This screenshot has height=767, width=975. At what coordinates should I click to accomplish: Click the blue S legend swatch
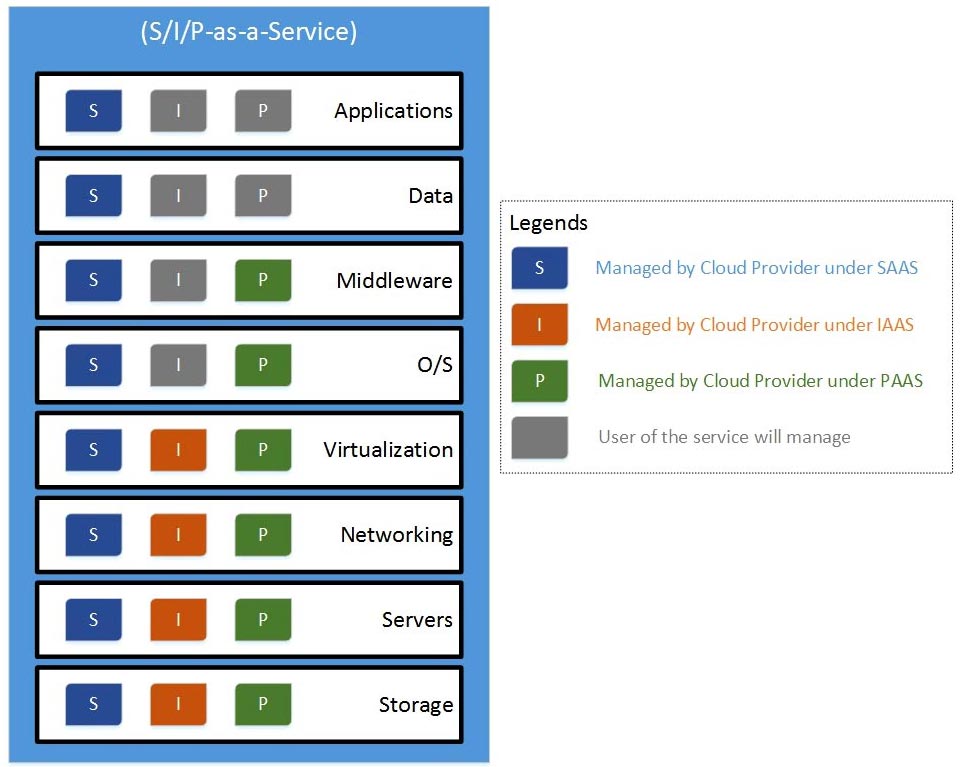539,268
